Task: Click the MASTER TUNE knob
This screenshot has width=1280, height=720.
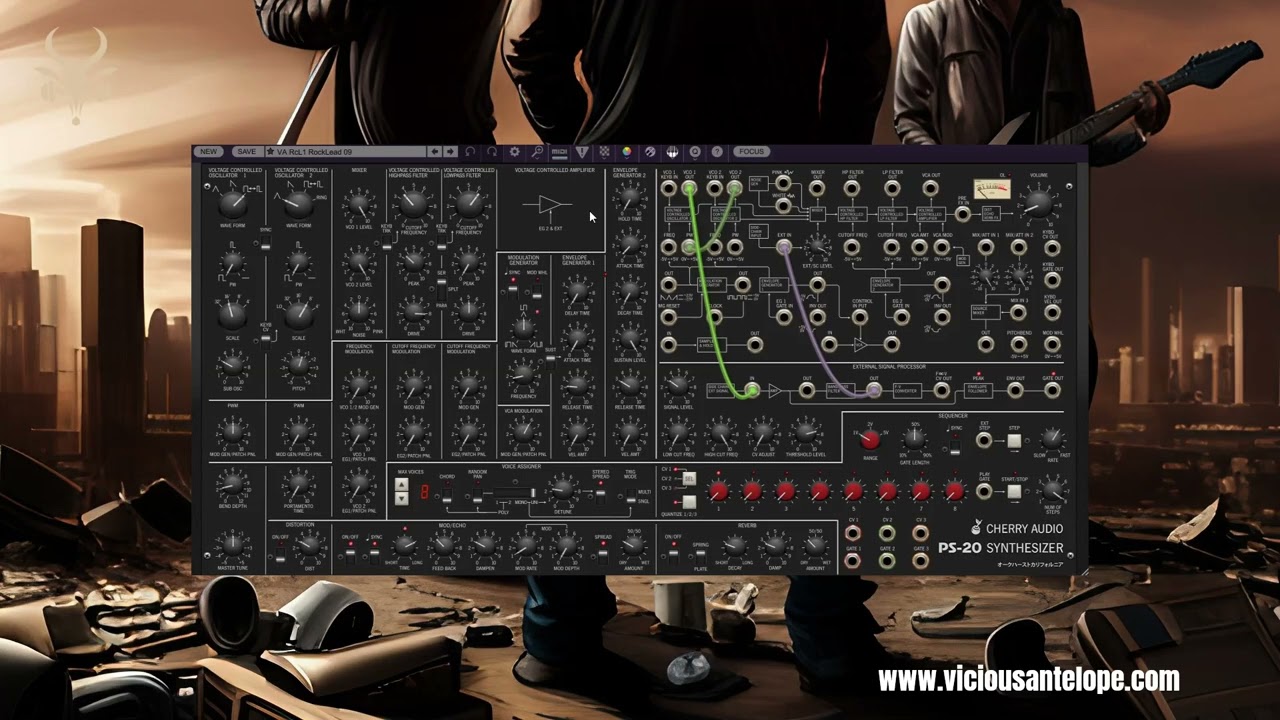Action: (x=232, y=546)
